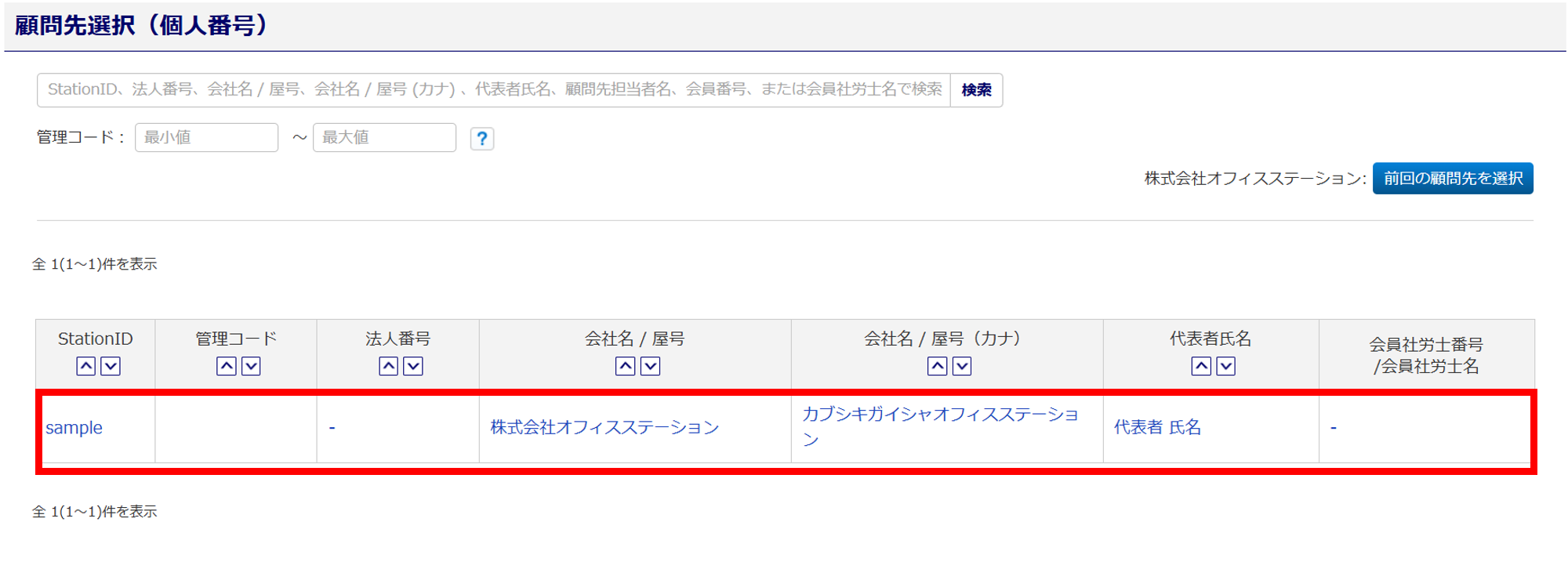Viewport: 1568px width, 569px height.
Task: Click the 株式会社オフィスステーション： label beside the blue button
Action: pyautogui.click(x=1255, y=179)
